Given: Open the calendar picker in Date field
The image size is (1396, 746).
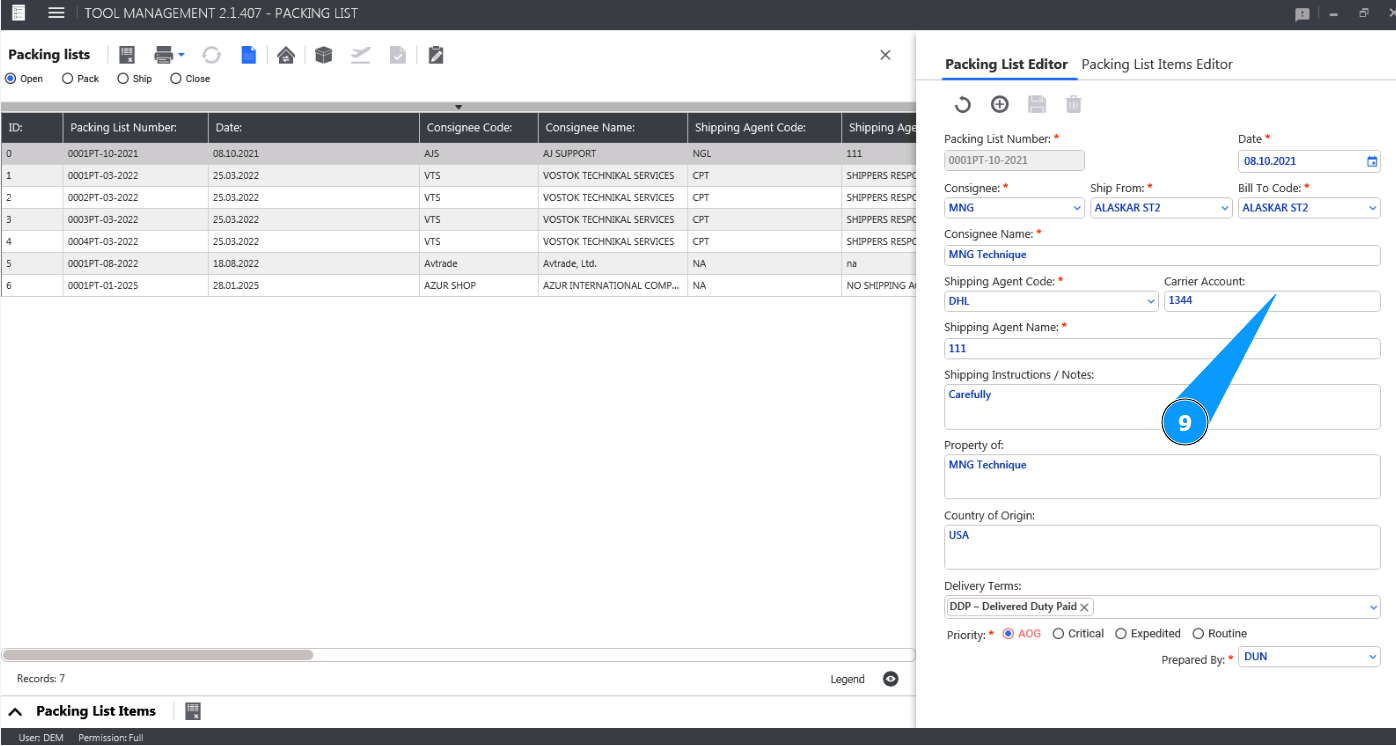Looking at the screenshot, I should [1372, 161].
